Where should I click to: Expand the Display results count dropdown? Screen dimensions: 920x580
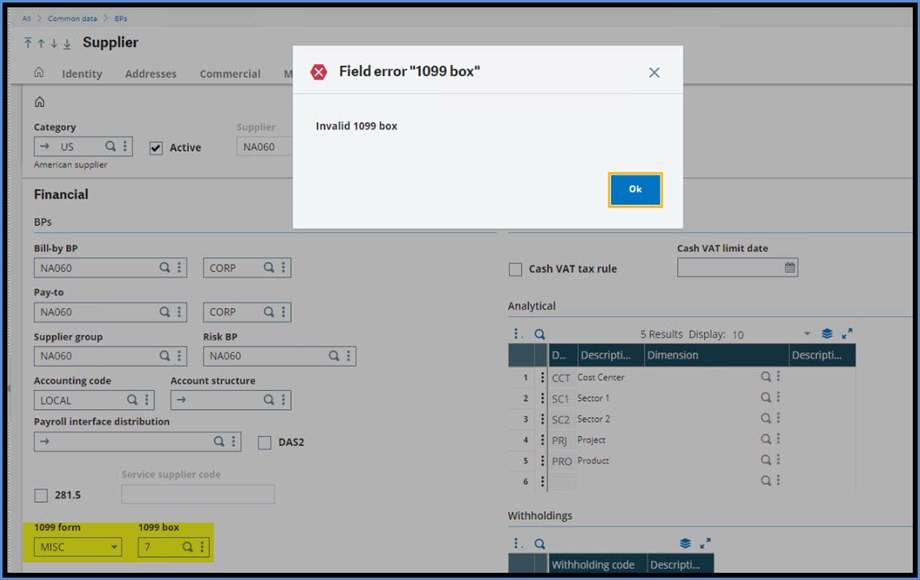807,334
